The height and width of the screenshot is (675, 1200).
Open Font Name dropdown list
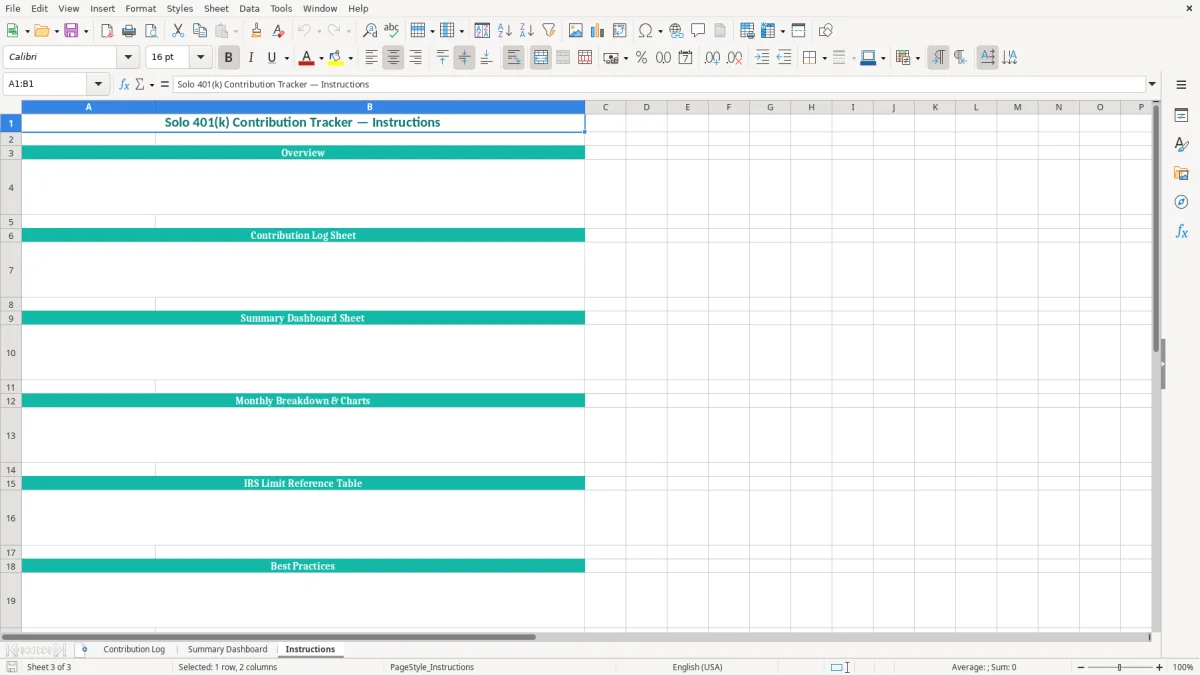tap(128, 58)
